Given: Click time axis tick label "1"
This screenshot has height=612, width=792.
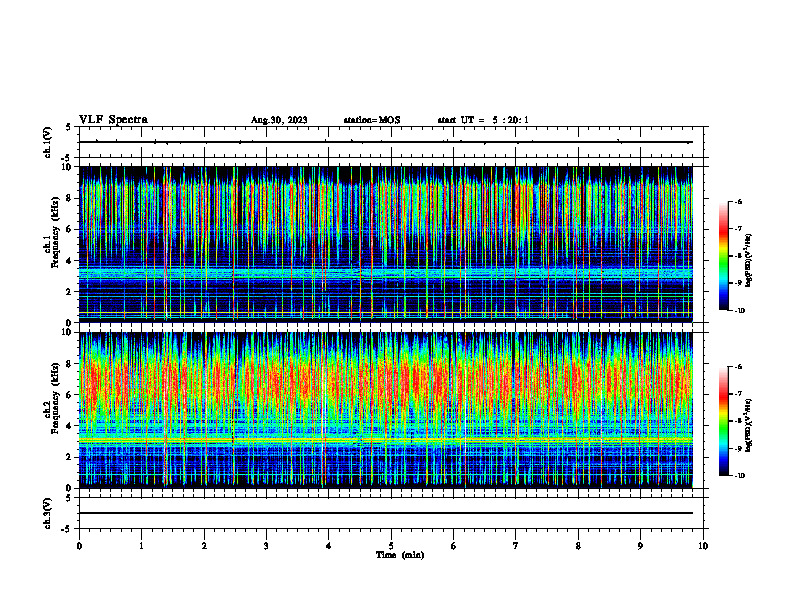Looking at the screenshot, I should click(x=141, y=546).
